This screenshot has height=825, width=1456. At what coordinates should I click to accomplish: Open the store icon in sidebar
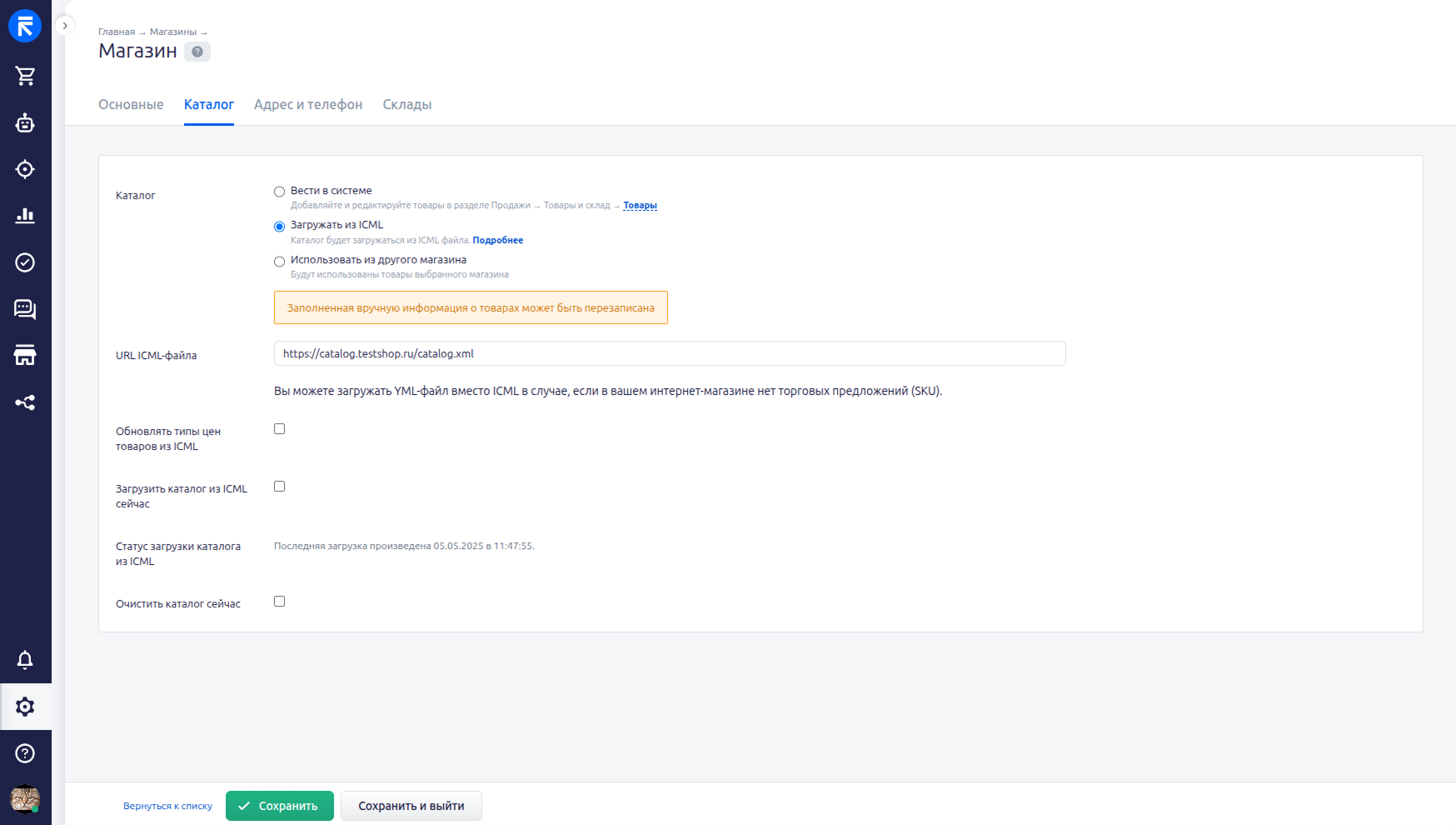coord(25,356)
